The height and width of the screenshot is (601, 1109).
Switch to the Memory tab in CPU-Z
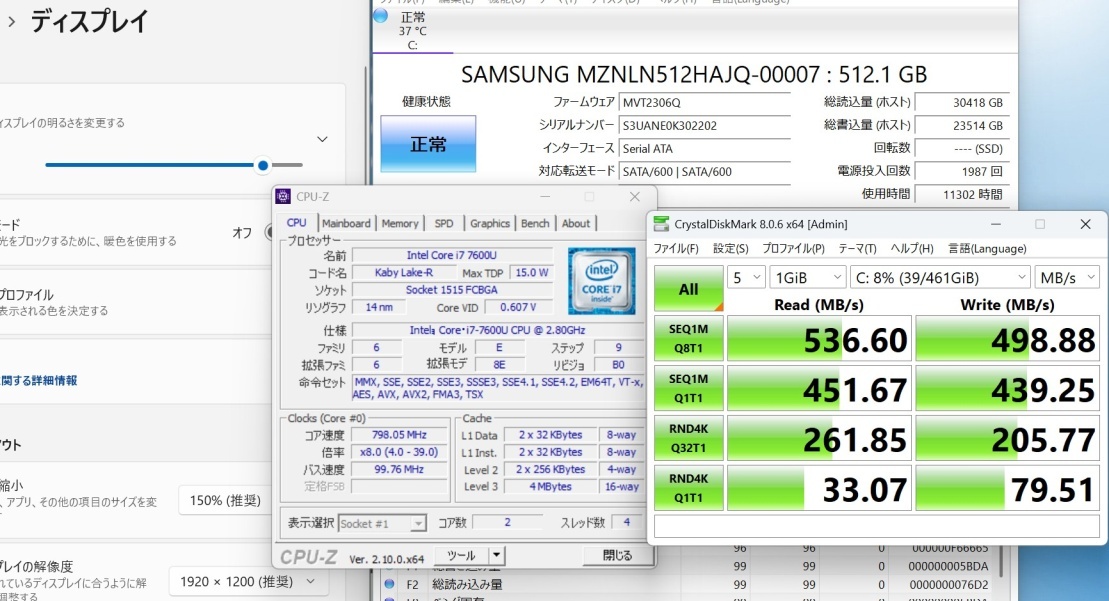(x=400, y=223)
